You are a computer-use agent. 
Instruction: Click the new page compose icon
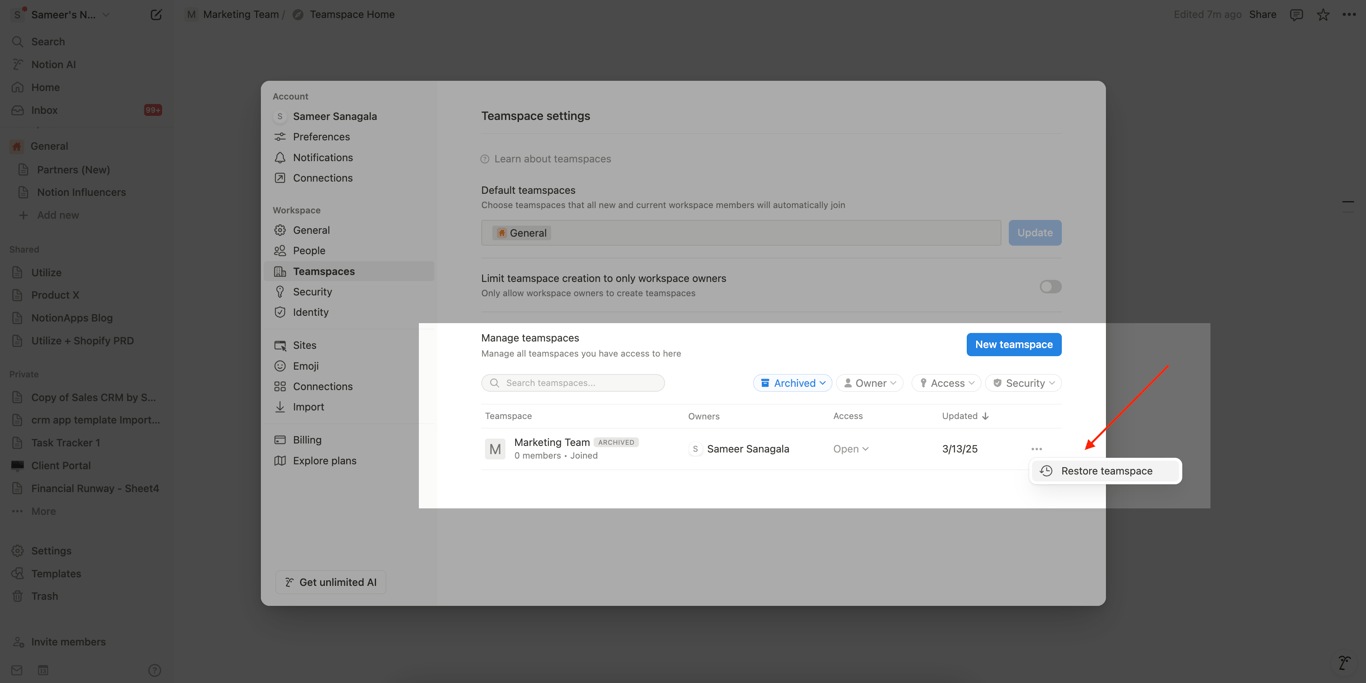pyautogui.click(x=156, y=15)
